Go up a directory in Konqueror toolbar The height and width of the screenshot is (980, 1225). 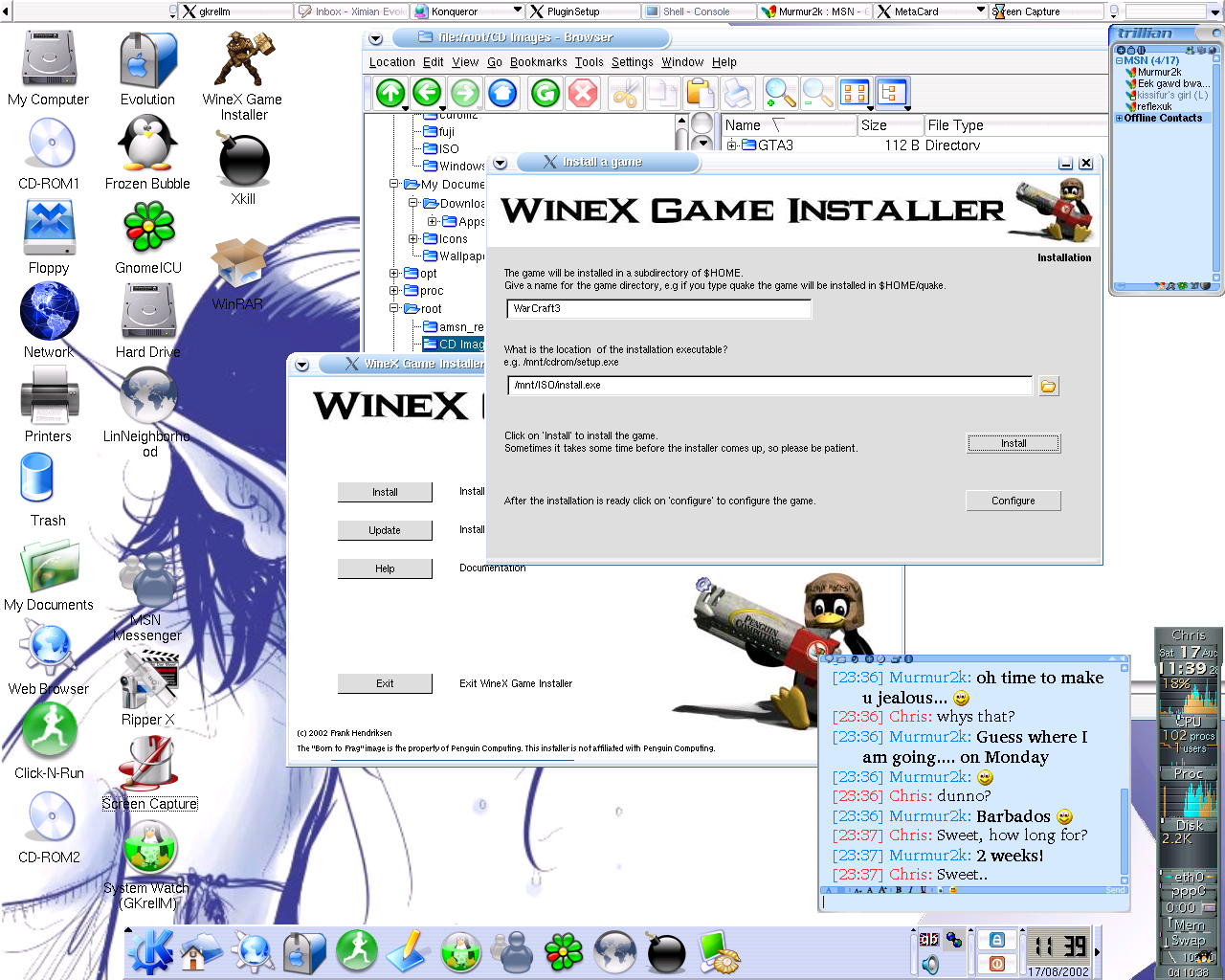(390, 93)
